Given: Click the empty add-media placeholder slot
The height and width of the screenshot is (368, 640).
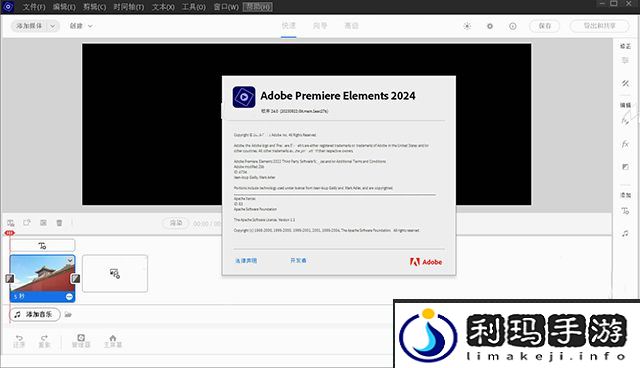Looking at the screenshot, I should (115, 273).
